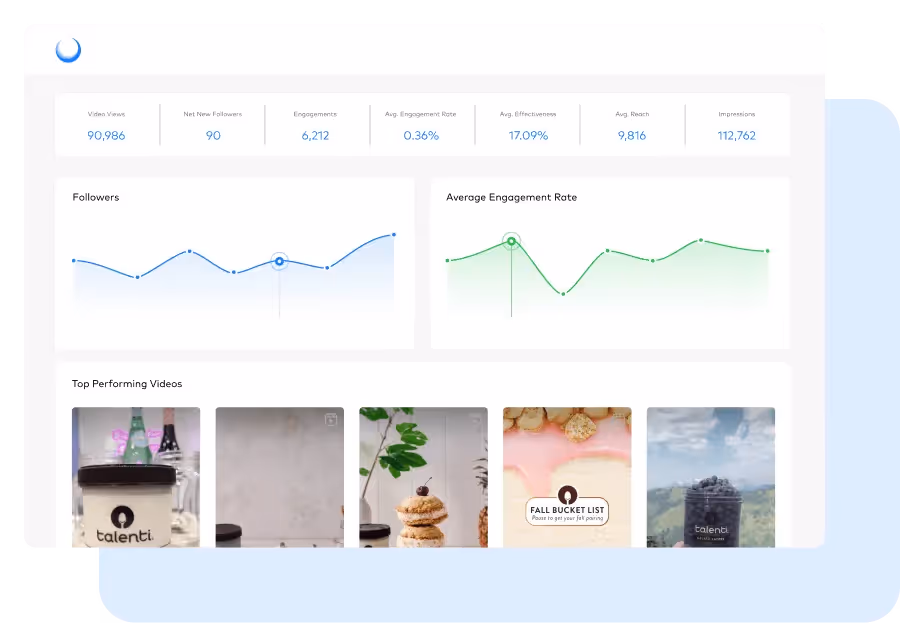Click the Talenti logo on the Fall Bucket List thumbnail
The image size is (900, 623).
(x=567, y=496)
